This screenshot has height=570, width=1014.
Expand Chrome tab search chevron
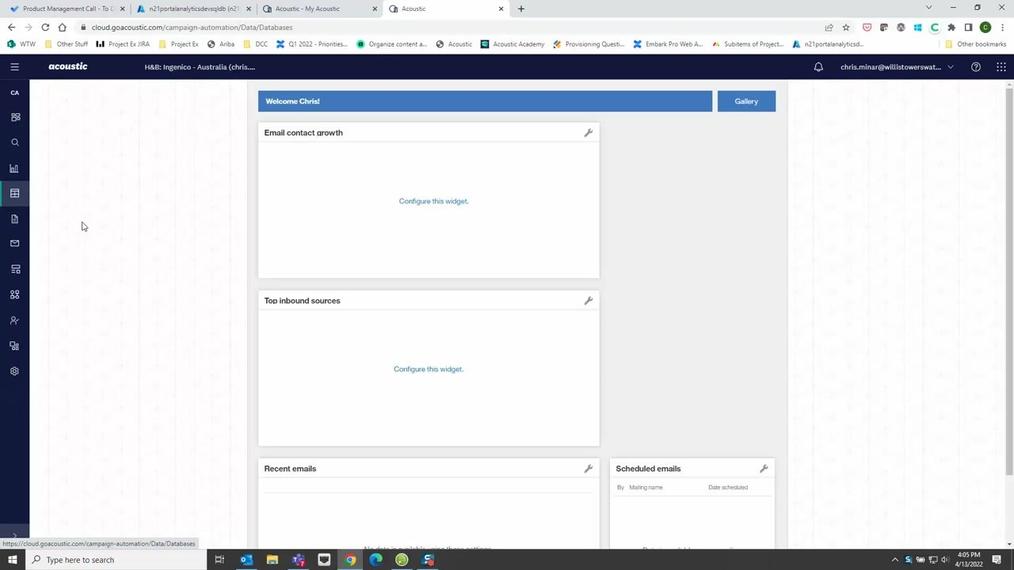click(x=929, y=8)
